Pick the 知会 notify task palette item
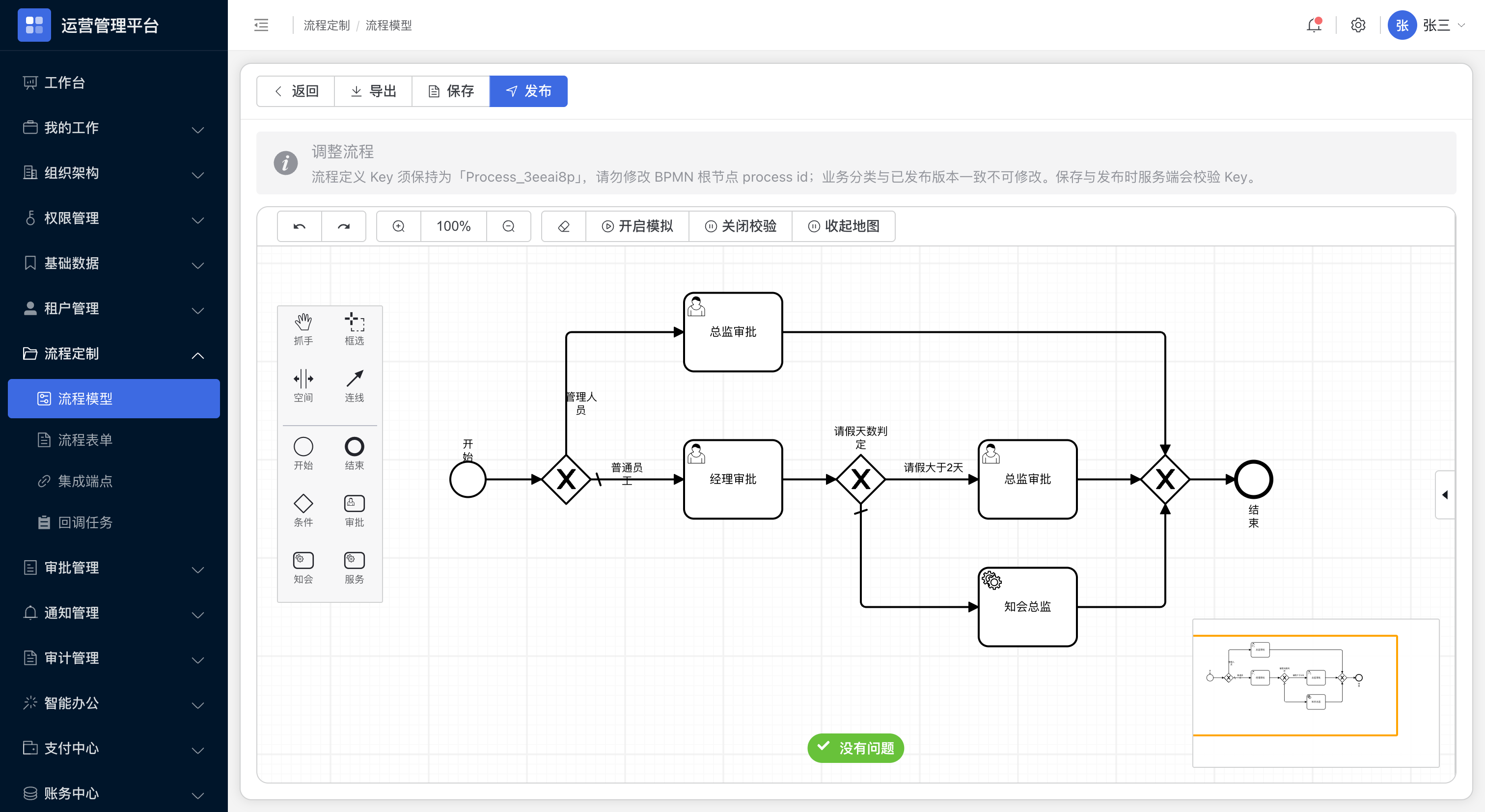Image resolution: width=1485 pixels, height=812 pixels. point(303,568)
